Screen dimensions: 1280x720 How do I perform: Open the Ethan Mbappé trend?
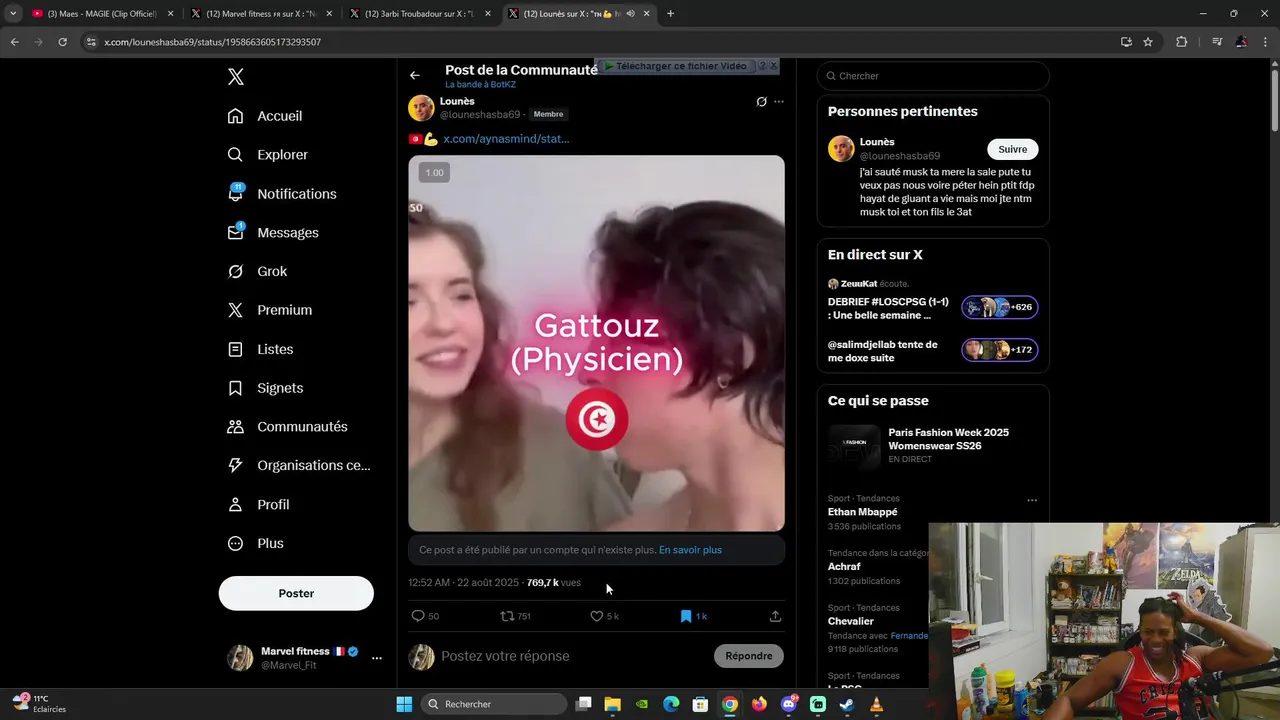click(x=863, y=512)
